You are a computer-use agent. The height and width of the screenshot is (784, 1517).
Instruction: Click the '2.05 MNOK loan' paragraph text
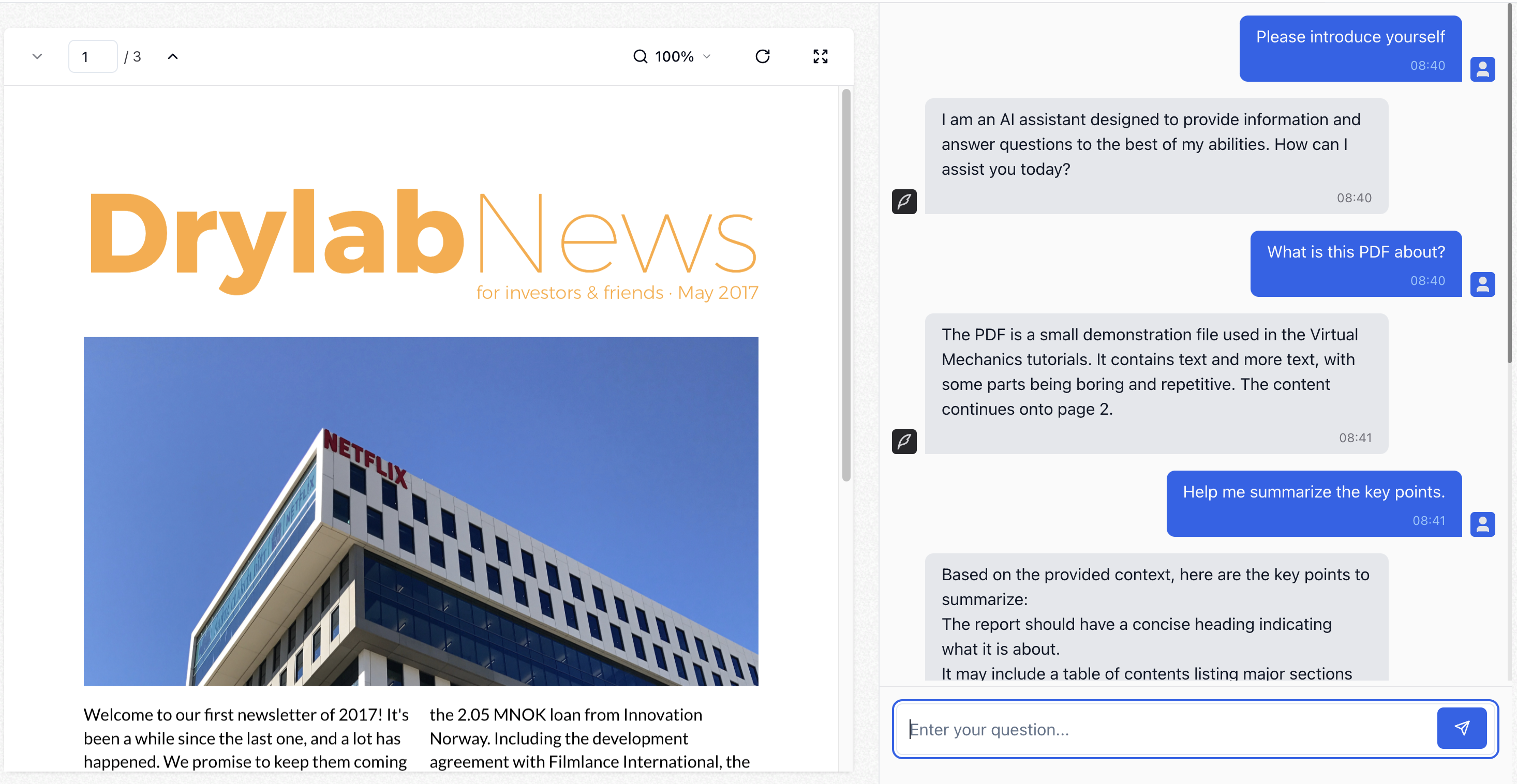point(589,738)
